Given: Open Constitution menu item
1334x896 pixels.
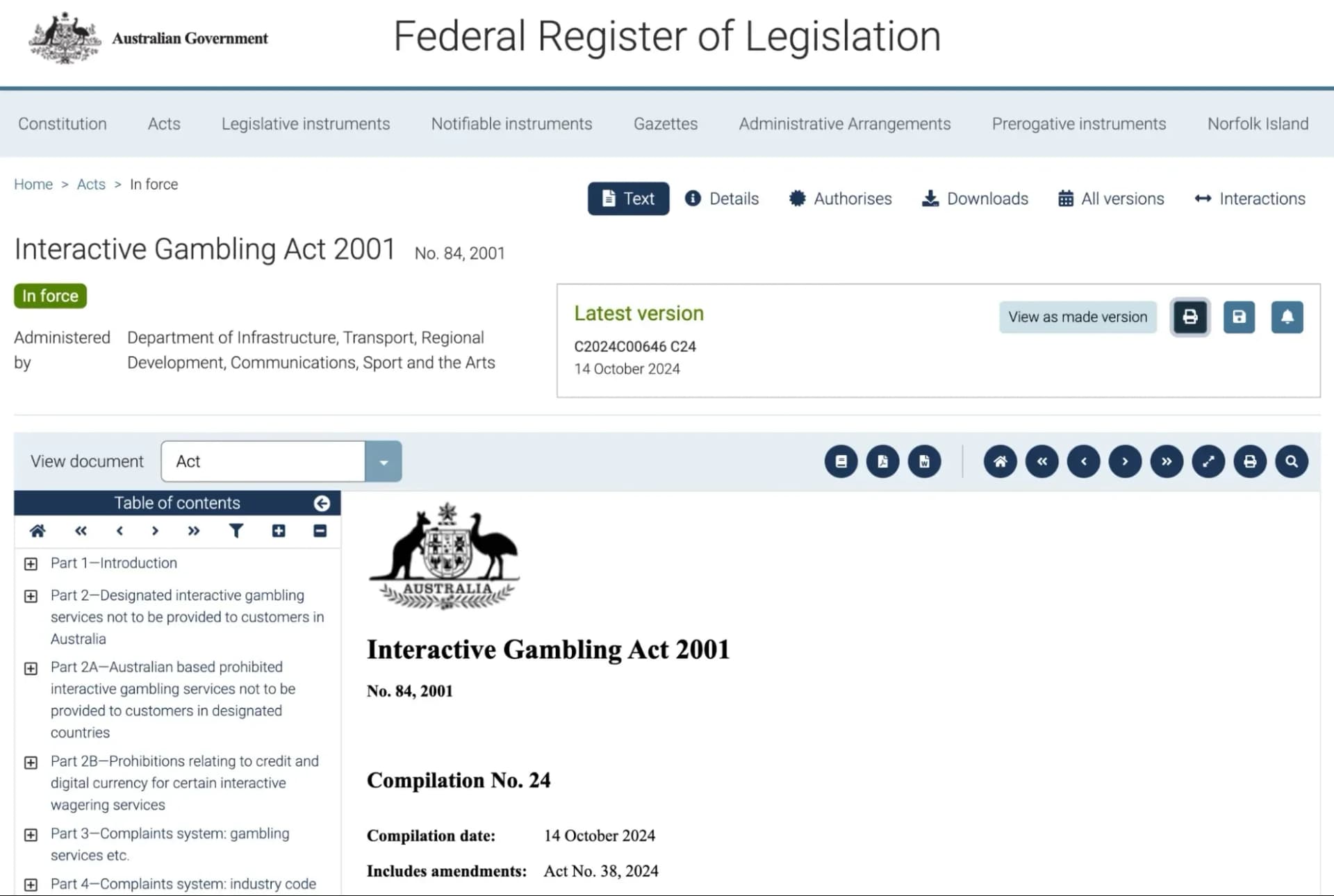Looking at the screenshot, I should click(x=63, y=124).
